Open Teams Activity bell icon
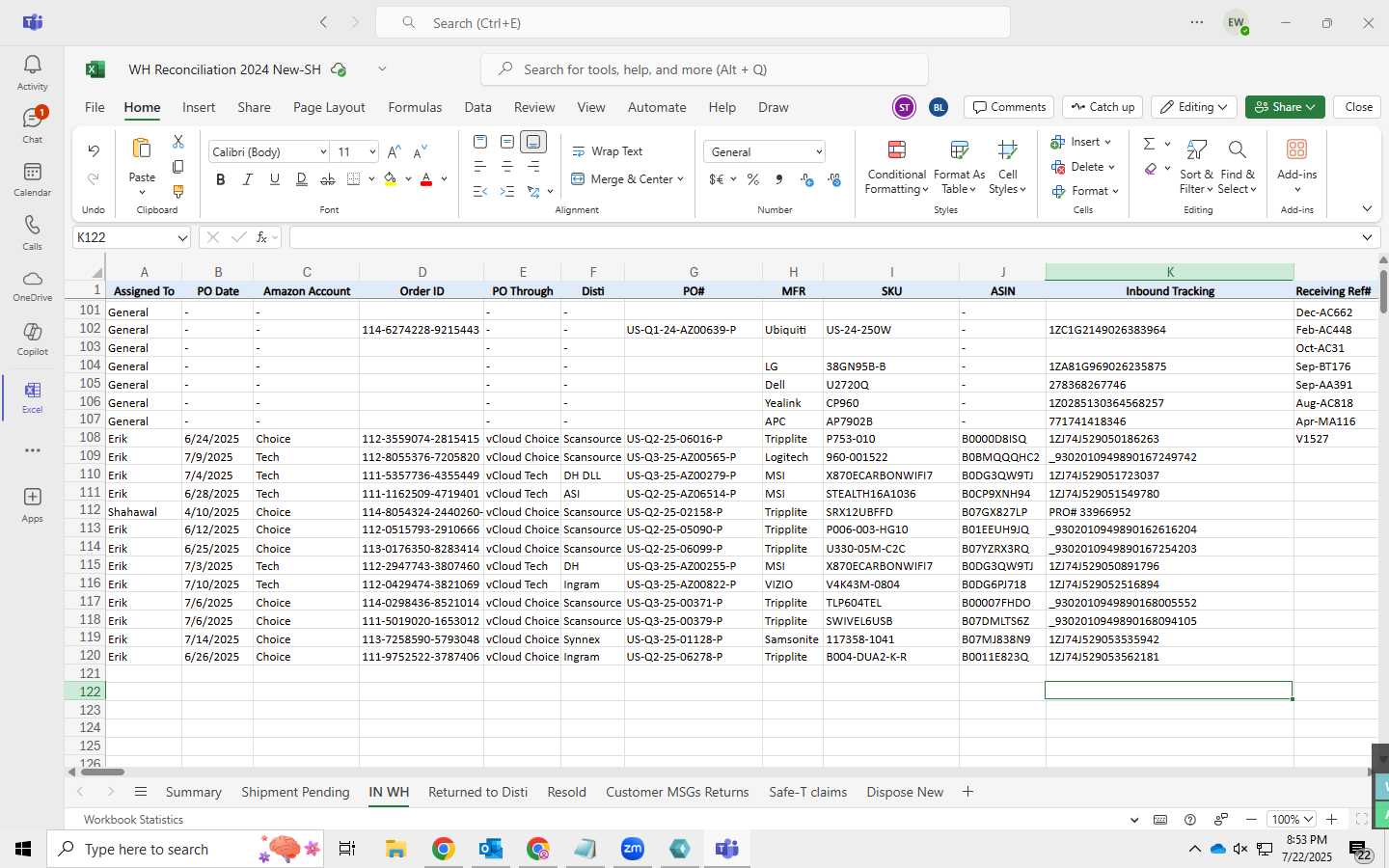 [32, 65]
